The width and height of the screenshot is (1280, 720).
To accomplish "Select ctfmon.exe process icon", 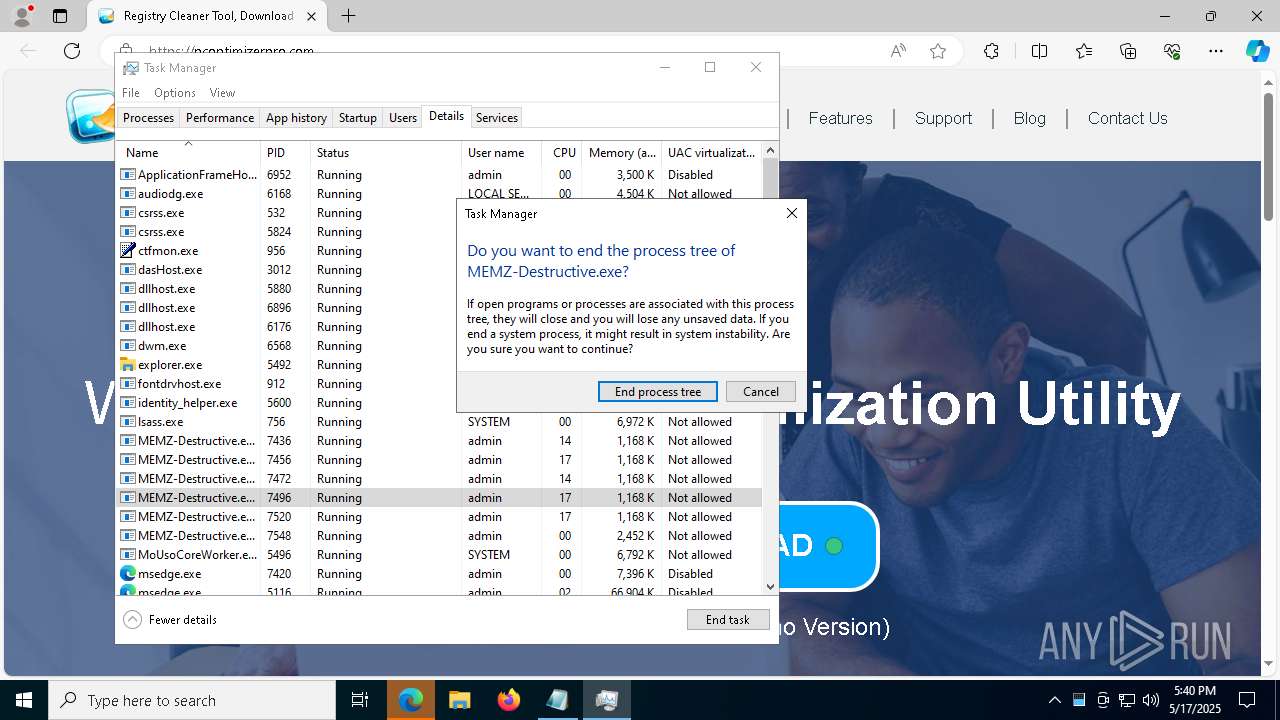I will [x=128, y=251].
